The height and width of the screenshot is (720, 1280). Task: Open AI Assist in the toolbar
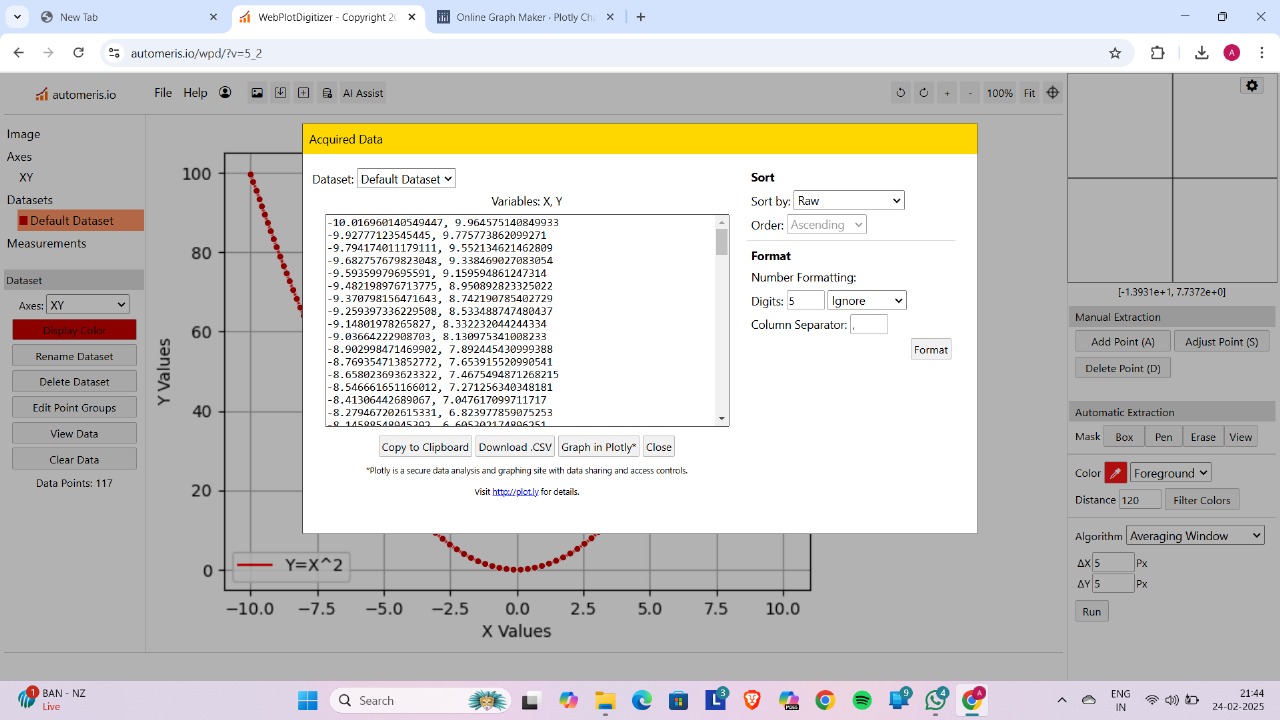(362, 92)
